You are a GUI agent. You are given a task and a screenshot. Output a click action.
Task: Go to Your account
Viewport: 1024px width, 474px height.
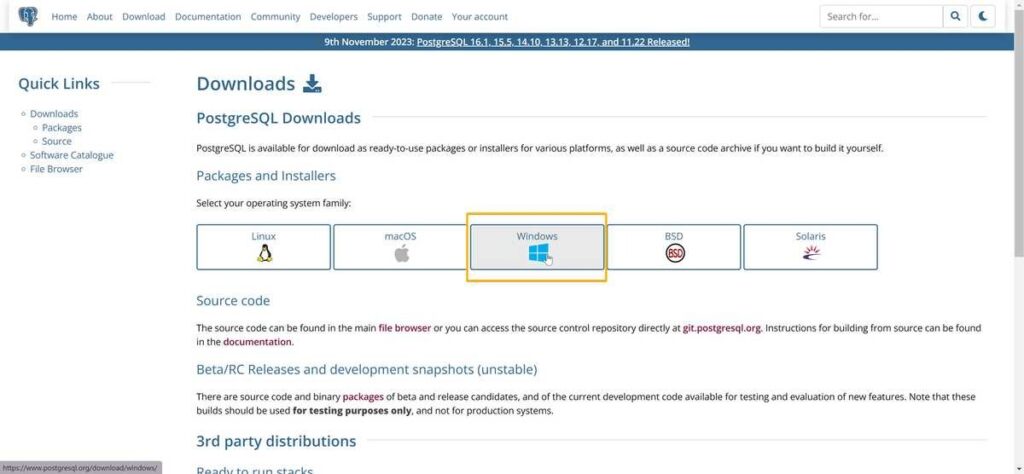pyautogui.click(x=479, y=16)
